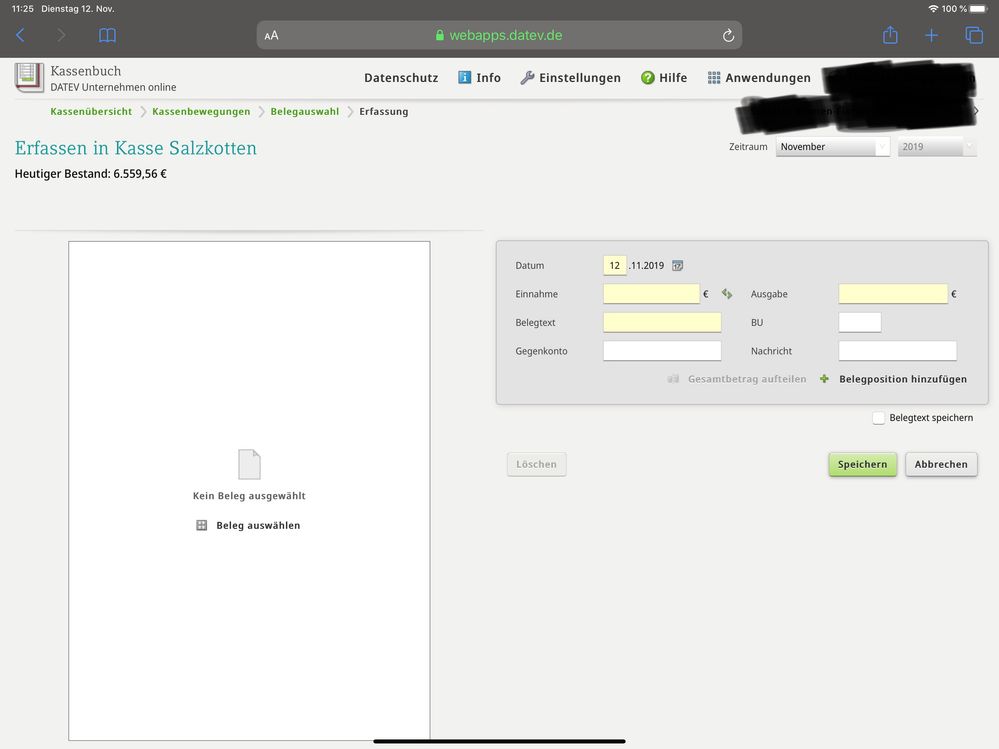Image resolution: width=999 pixels, height=749 pixels.
Task: Open the Info menu label
Action: pyautogui.click(x=488, y=78)
